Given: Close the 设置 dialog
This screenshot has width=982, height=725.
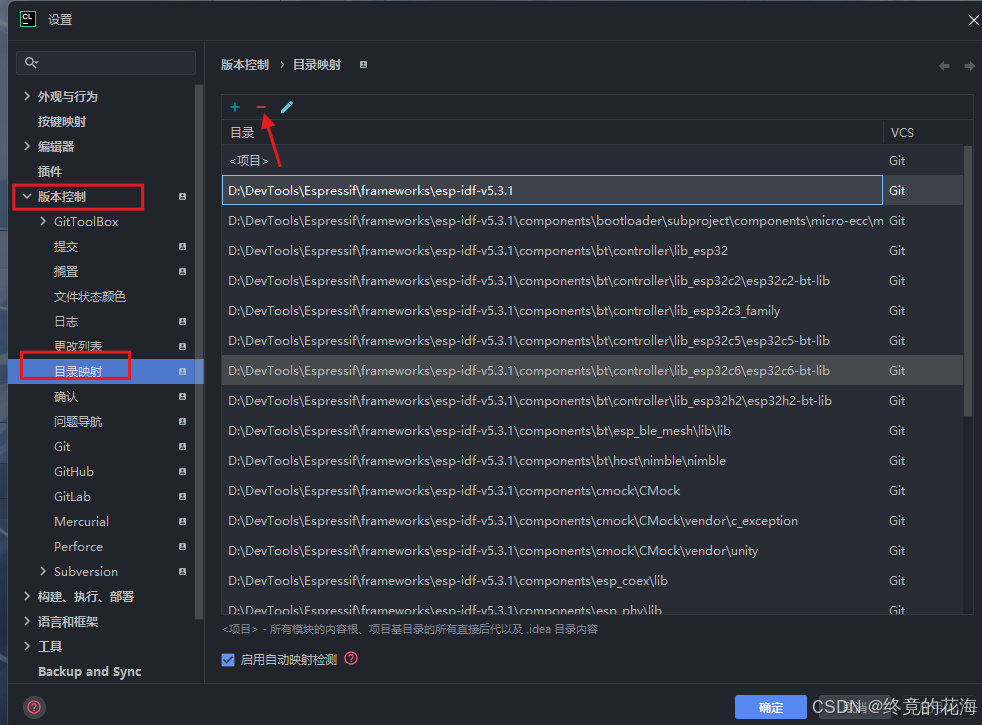Looking at the screenshot, I should pos(973,20).
